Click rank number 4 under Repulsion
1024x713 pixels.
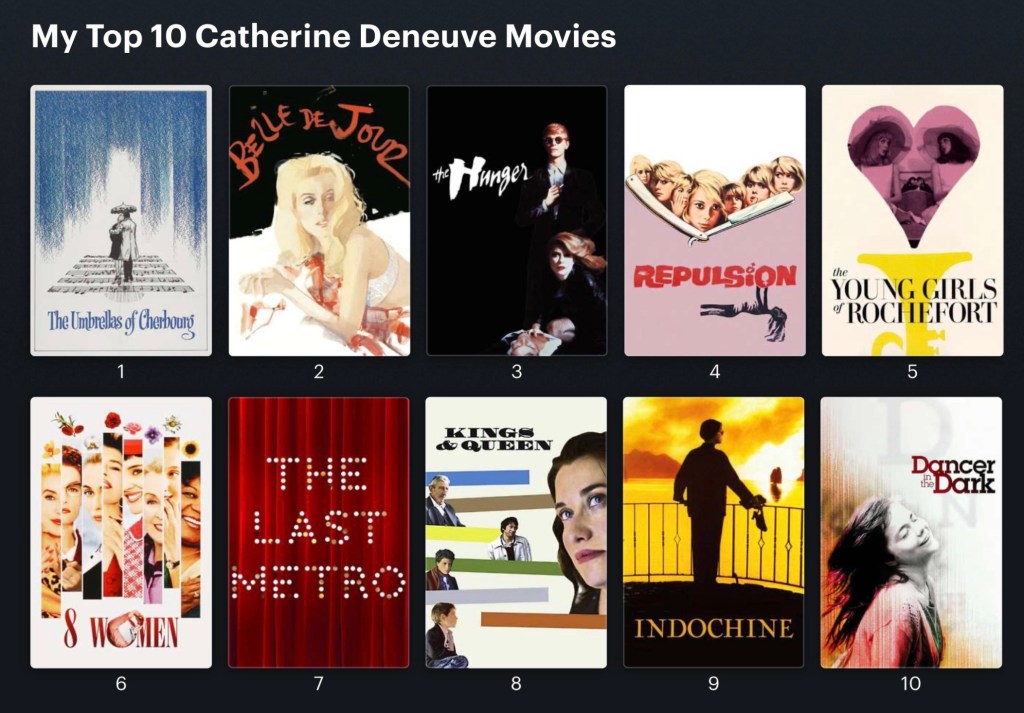714,372
